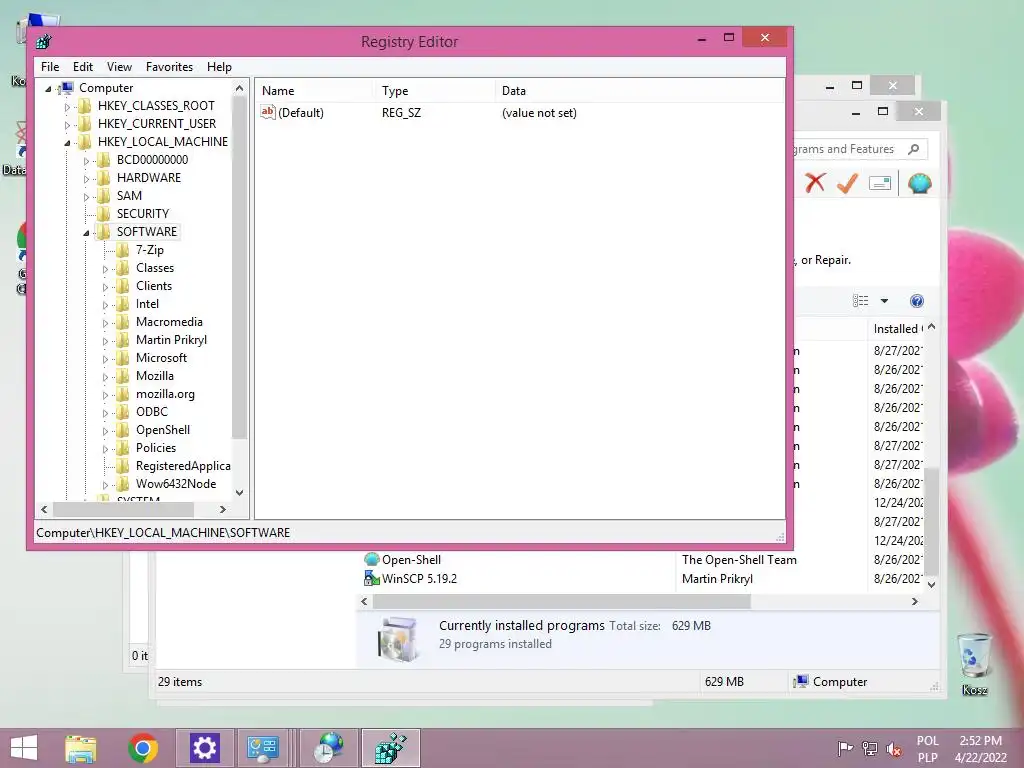1024x768 pixels.
Task: Select the Macromedia key folder icon
Action: pyautogui.click(x=123, y=322)
